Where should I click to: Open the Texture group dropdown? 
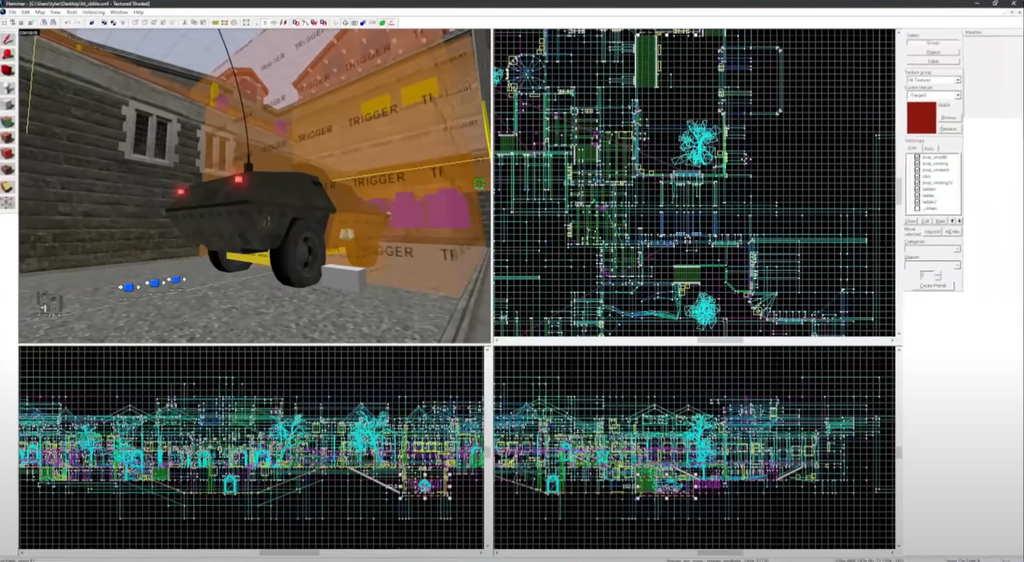pyautogui.click(x=957, y=80)
